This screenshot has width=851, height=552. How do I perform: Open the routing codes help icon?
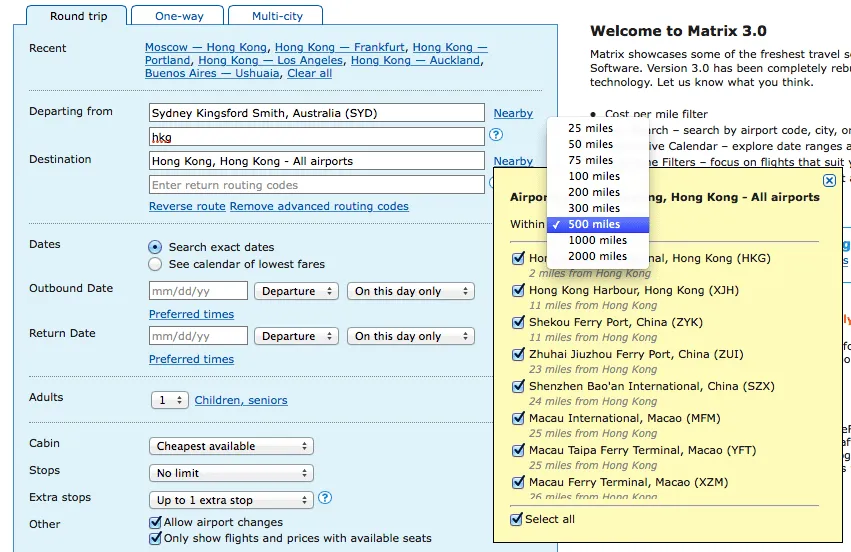tap(496, 135)
